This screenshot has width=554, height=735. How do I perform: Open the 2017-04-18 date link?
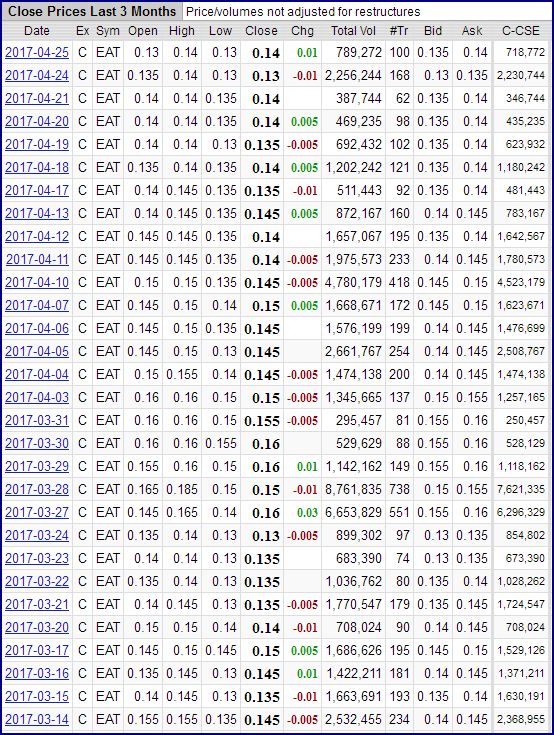point(37,167)
